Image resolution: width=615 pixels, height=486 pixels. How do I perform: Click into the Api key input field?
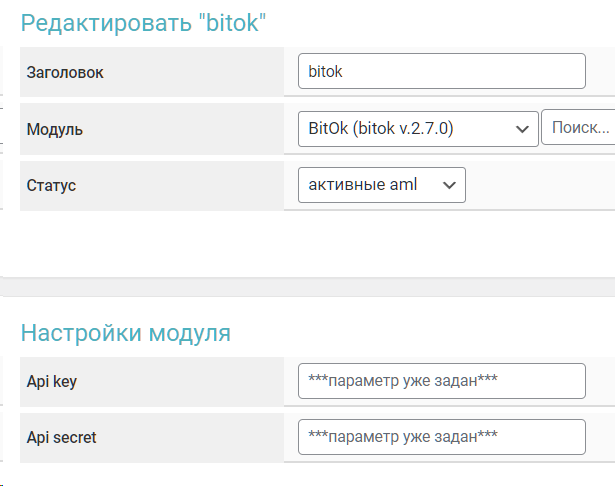pyautogui.click(x=441, y=381)
